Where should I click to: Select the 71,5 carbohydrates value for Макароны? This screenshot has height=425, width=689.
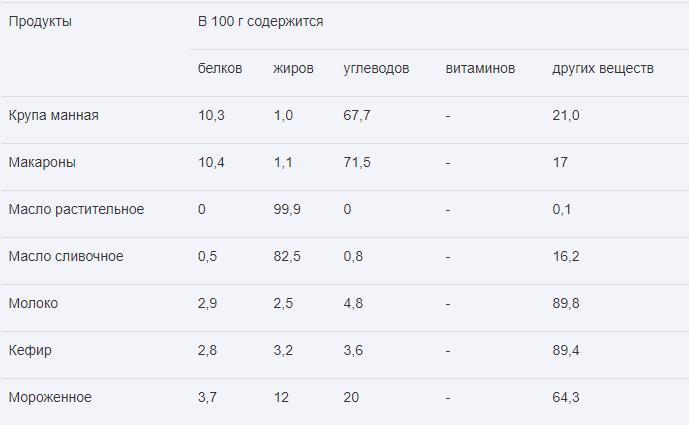357,162
